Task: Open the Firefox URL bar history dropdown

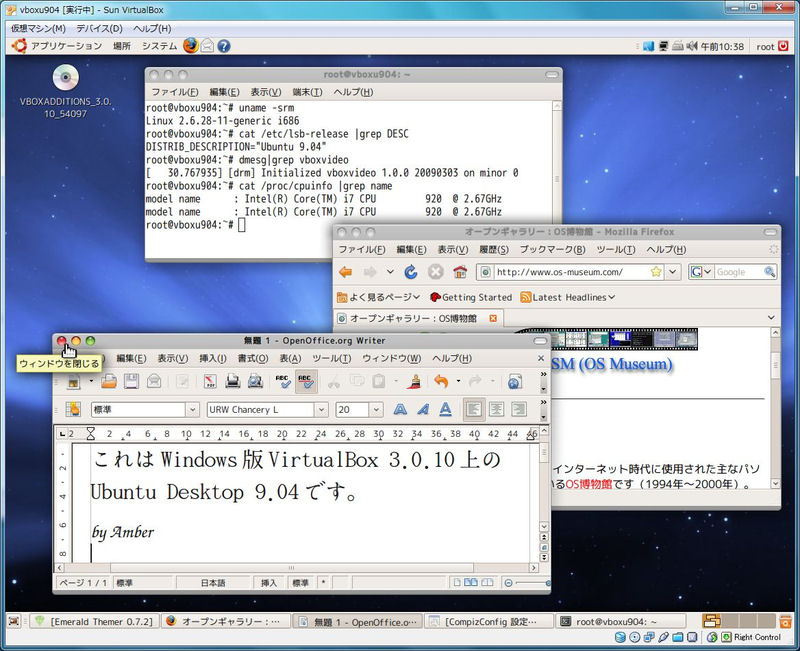Action: 673,272
